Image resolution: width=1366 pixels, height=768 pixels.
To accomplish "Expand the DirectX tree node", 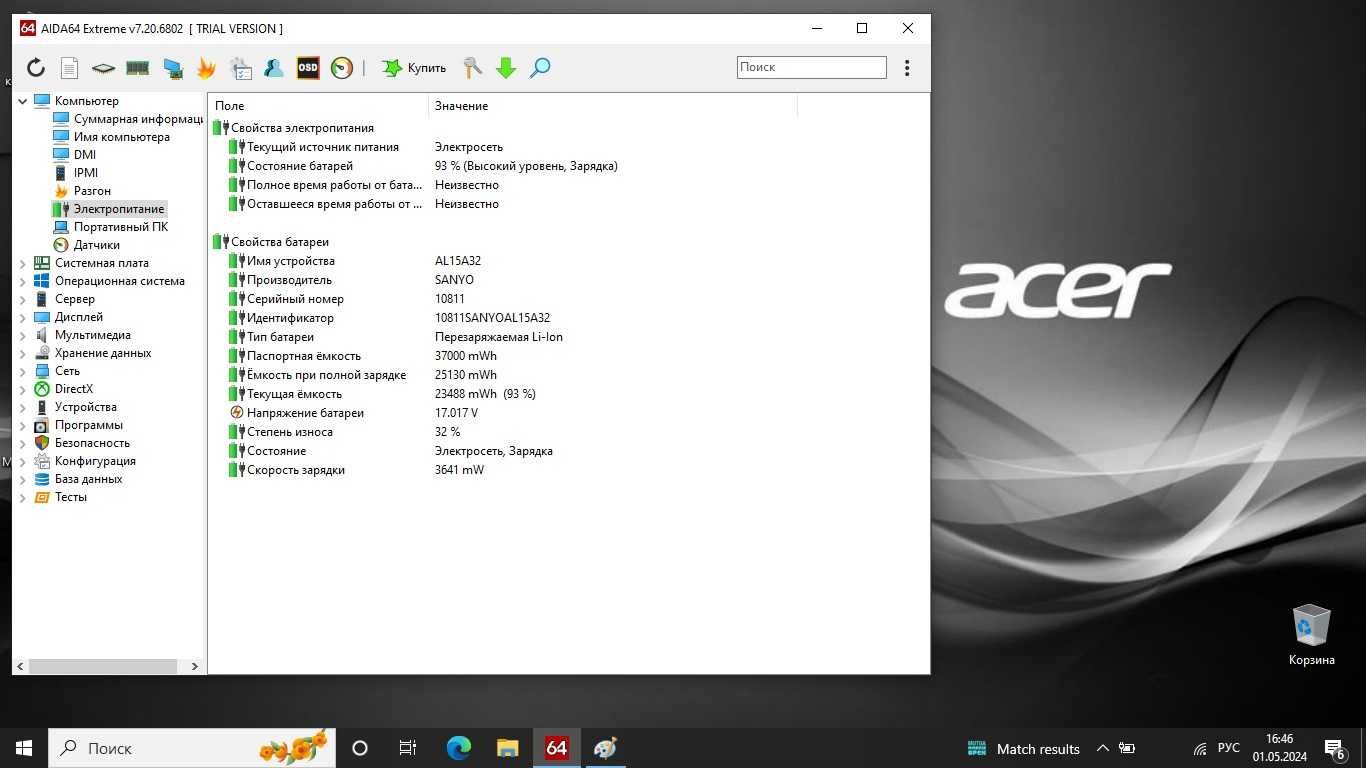I will (x=23, y=389).
